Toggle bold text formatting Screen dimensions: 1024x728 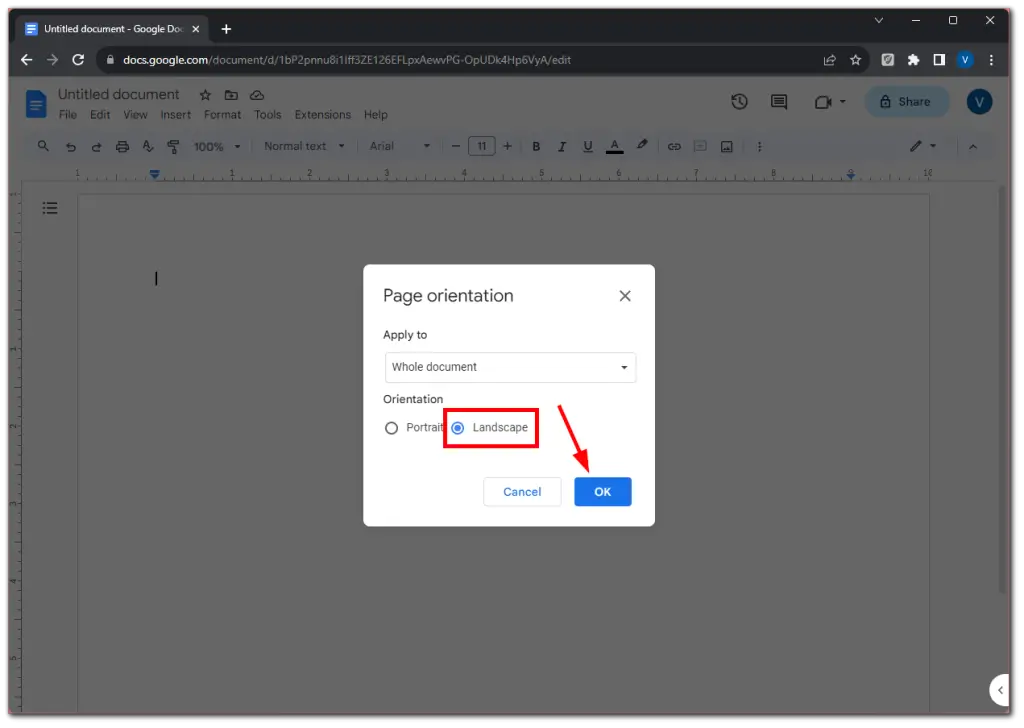tap(536, 146)
